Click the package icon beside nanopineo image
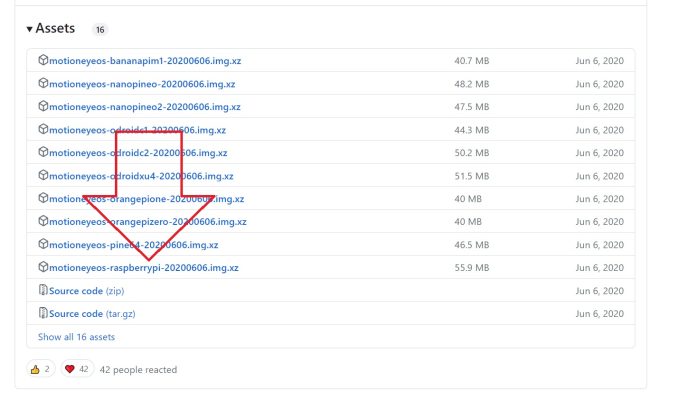Image resolution: width=678 pixels, height=400 pixels. coord(43,83)
